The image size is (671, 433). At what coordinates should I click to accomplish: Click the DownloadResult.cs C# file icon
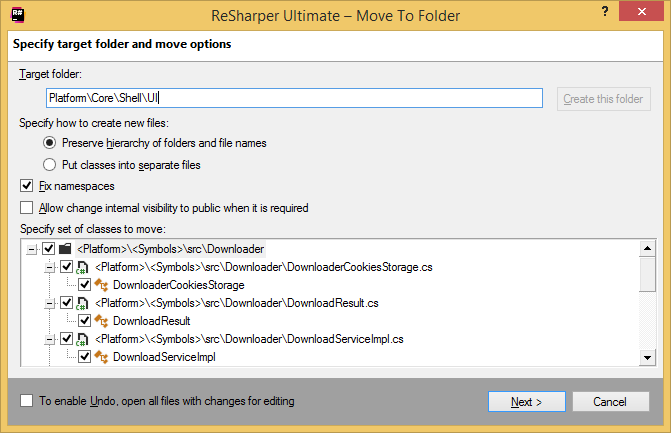83,303
